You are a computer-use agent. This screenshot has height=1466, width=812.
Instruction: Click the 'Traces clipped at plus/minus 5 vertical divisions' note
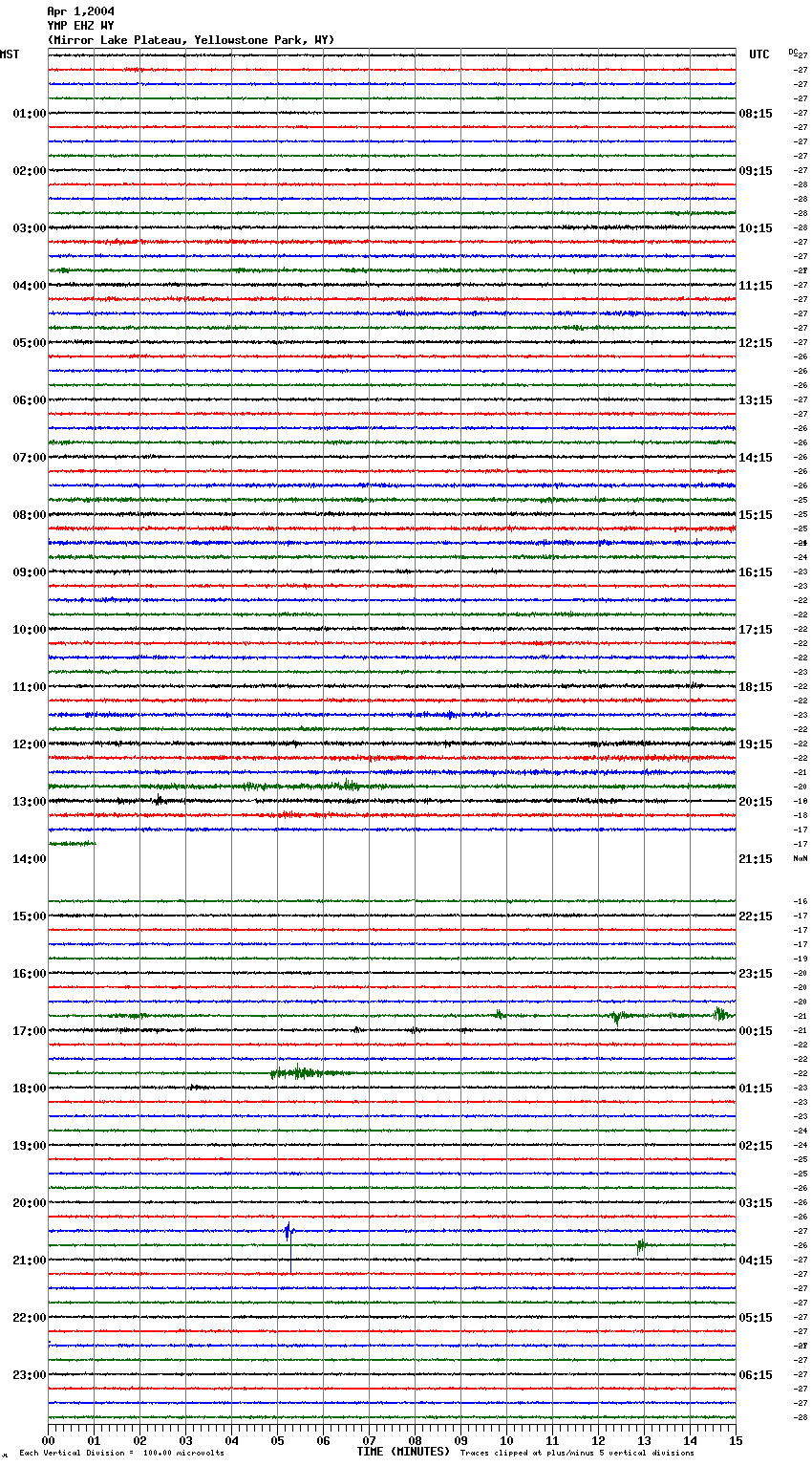(577, 1454)
